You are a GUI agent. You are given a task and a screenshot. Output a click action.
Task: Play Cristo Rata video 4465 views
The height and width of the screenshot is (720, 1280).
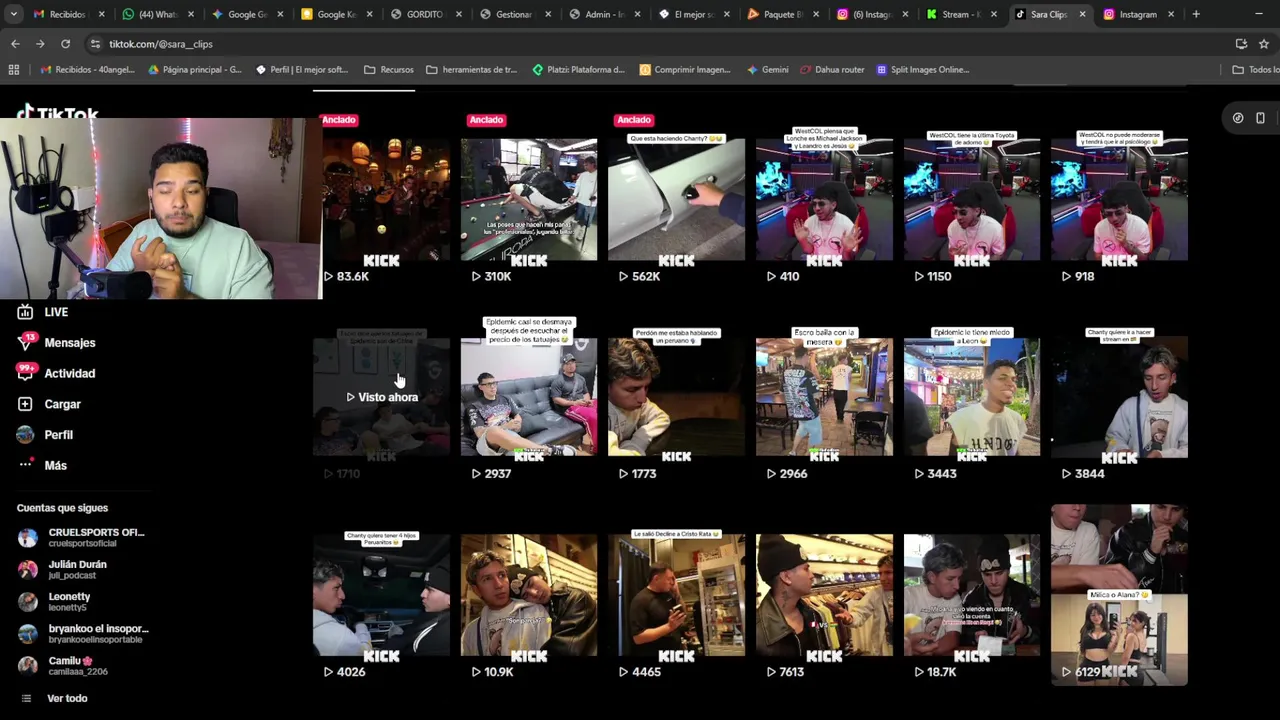click(x=676, y=595)
